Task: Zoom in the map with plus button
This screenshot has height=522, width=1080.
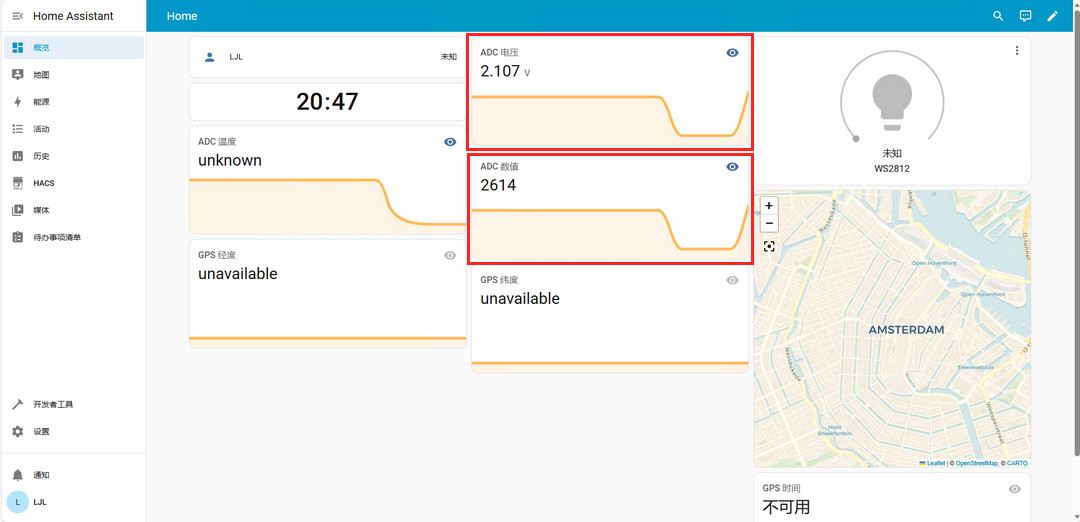Action: [x=769, y=205]
